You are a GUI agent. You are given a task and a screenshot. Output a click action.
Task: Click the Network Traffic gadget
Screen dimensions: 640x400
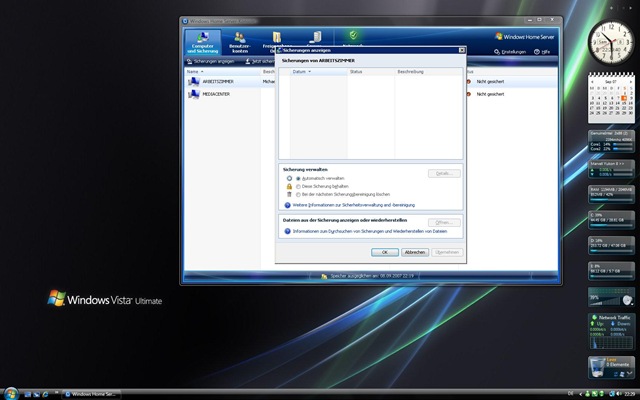[x=611, y=331]
